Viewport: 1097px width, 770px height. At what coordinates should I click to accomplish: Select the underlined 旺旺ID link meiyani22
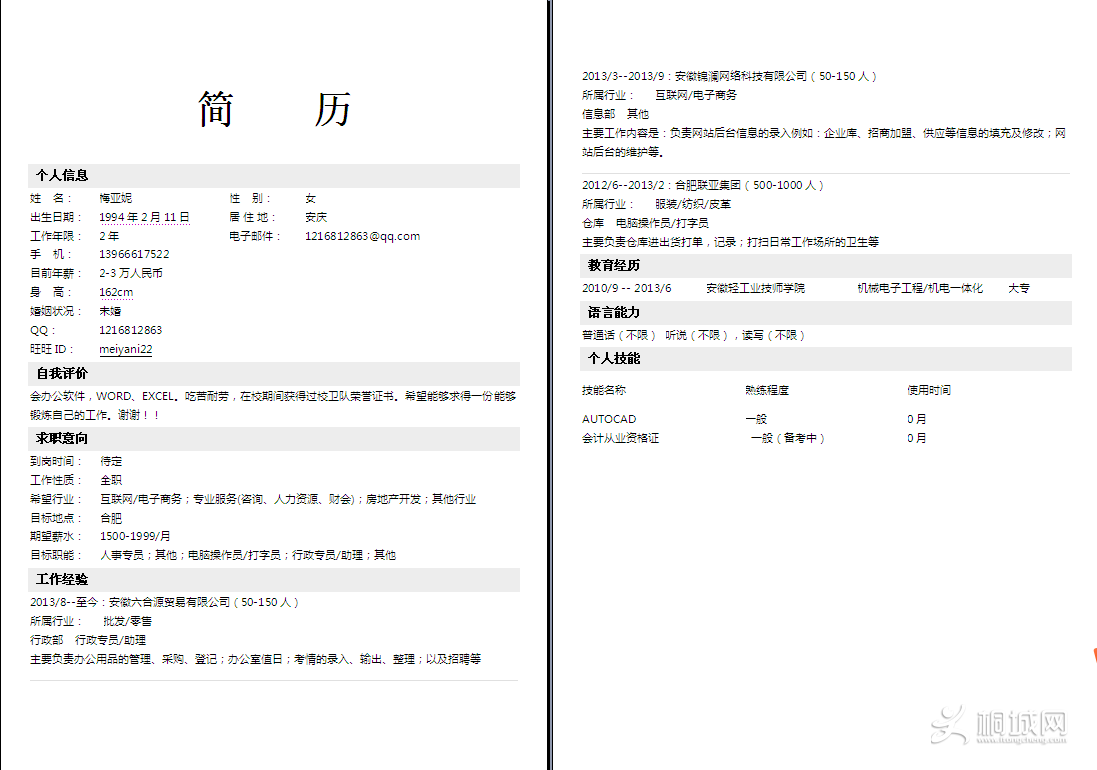(125, 348)
